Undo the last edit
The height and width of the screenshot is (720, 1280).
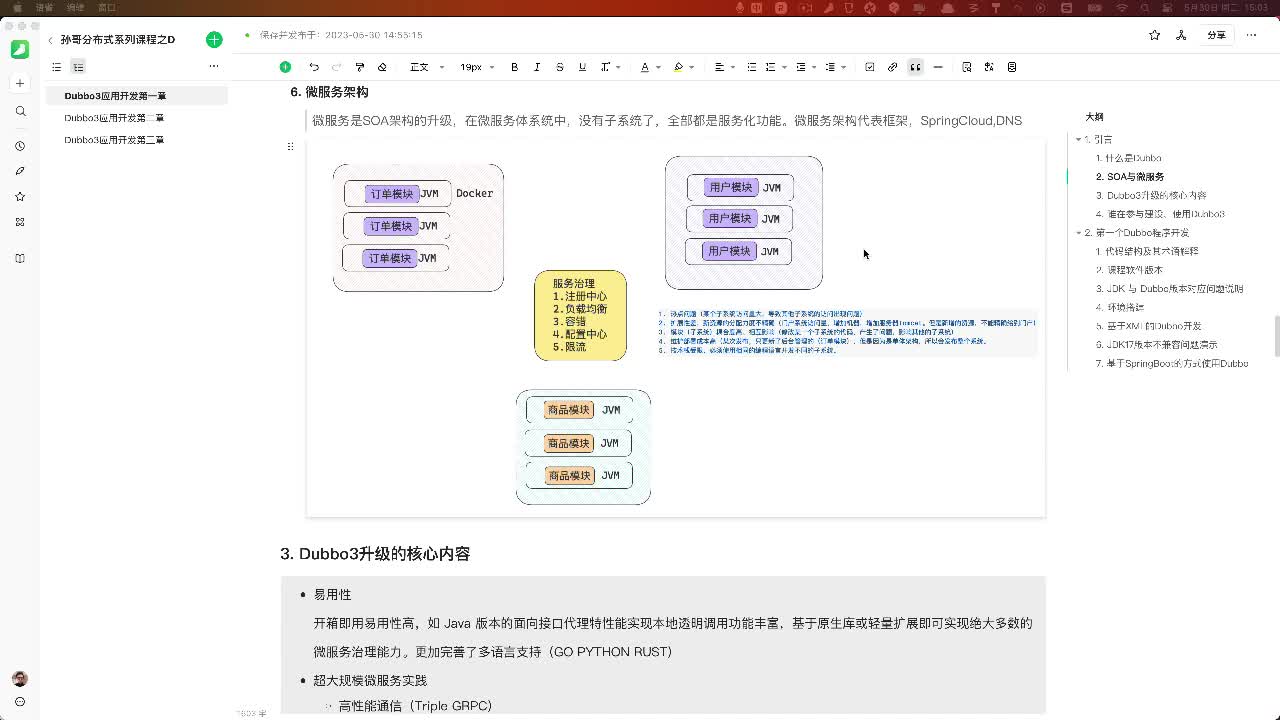314,67
